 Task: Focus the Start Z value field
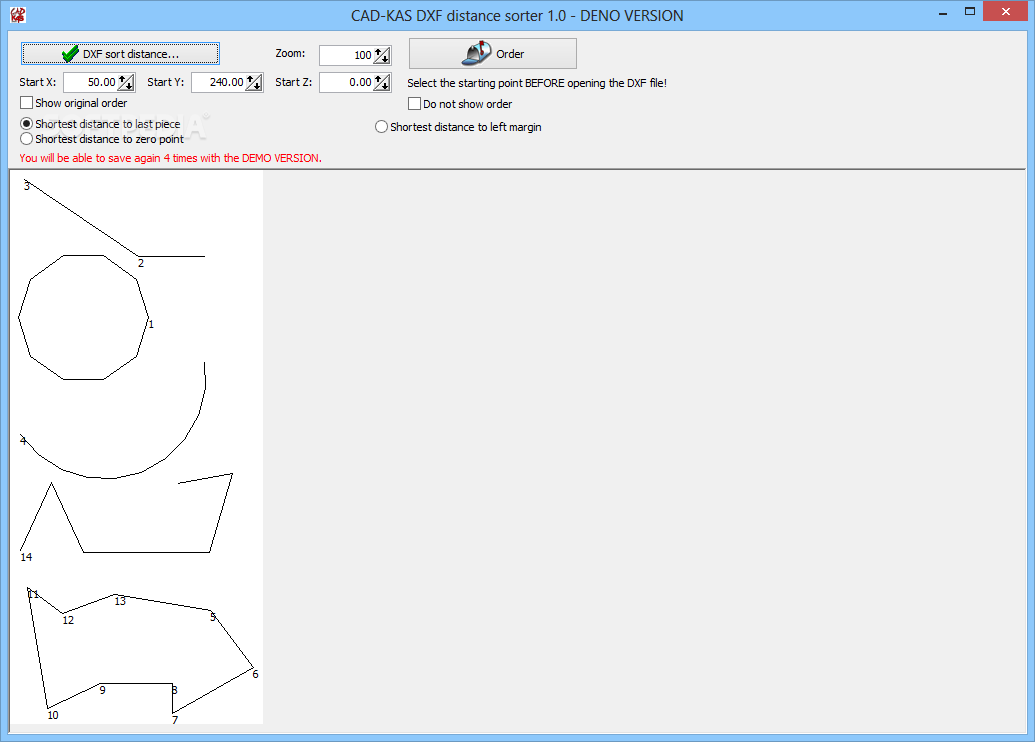pos(347,83)
